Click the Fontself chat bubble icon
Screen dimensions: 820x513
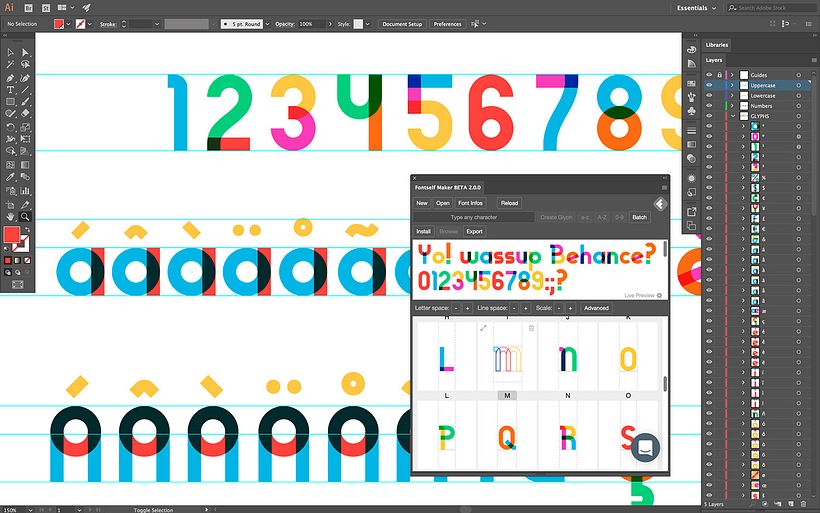[645, 448]
